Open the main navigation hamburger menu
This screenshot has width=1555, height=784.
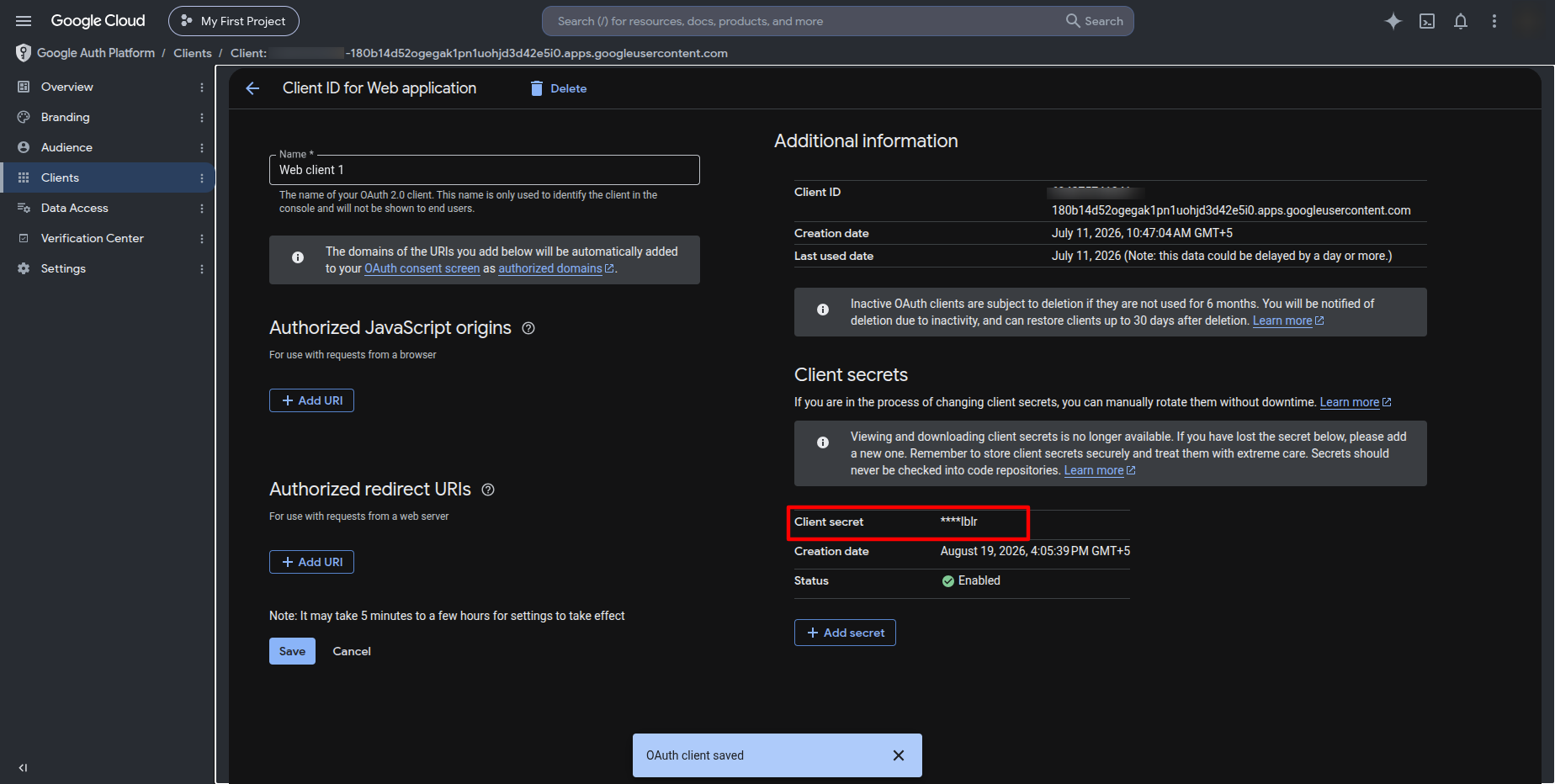tap(24, 21)
